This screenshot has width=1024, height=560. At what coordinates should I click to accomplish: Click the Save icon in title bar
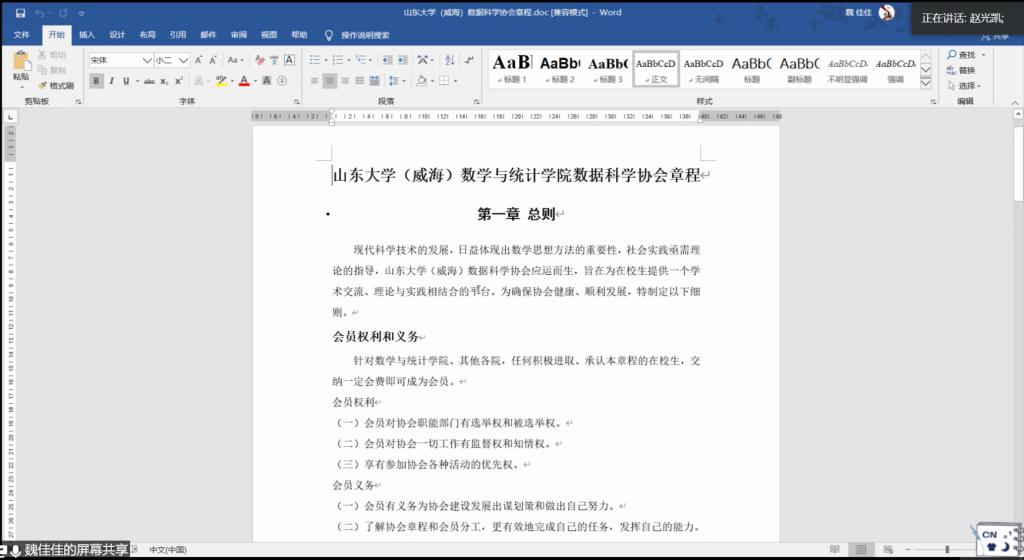coord(20,13)
